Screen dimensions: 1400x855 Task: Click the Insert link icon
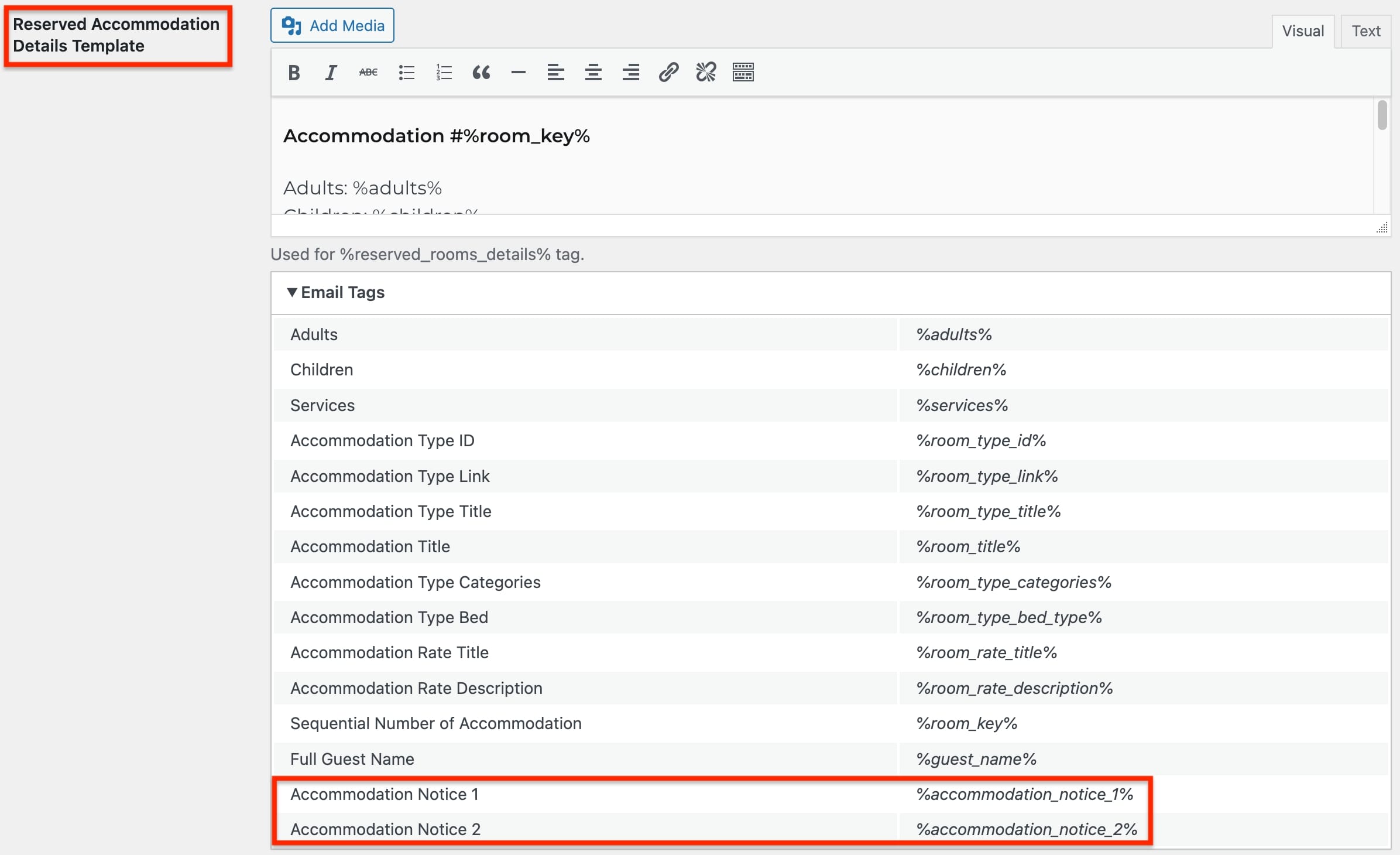(x=667, y=72)
